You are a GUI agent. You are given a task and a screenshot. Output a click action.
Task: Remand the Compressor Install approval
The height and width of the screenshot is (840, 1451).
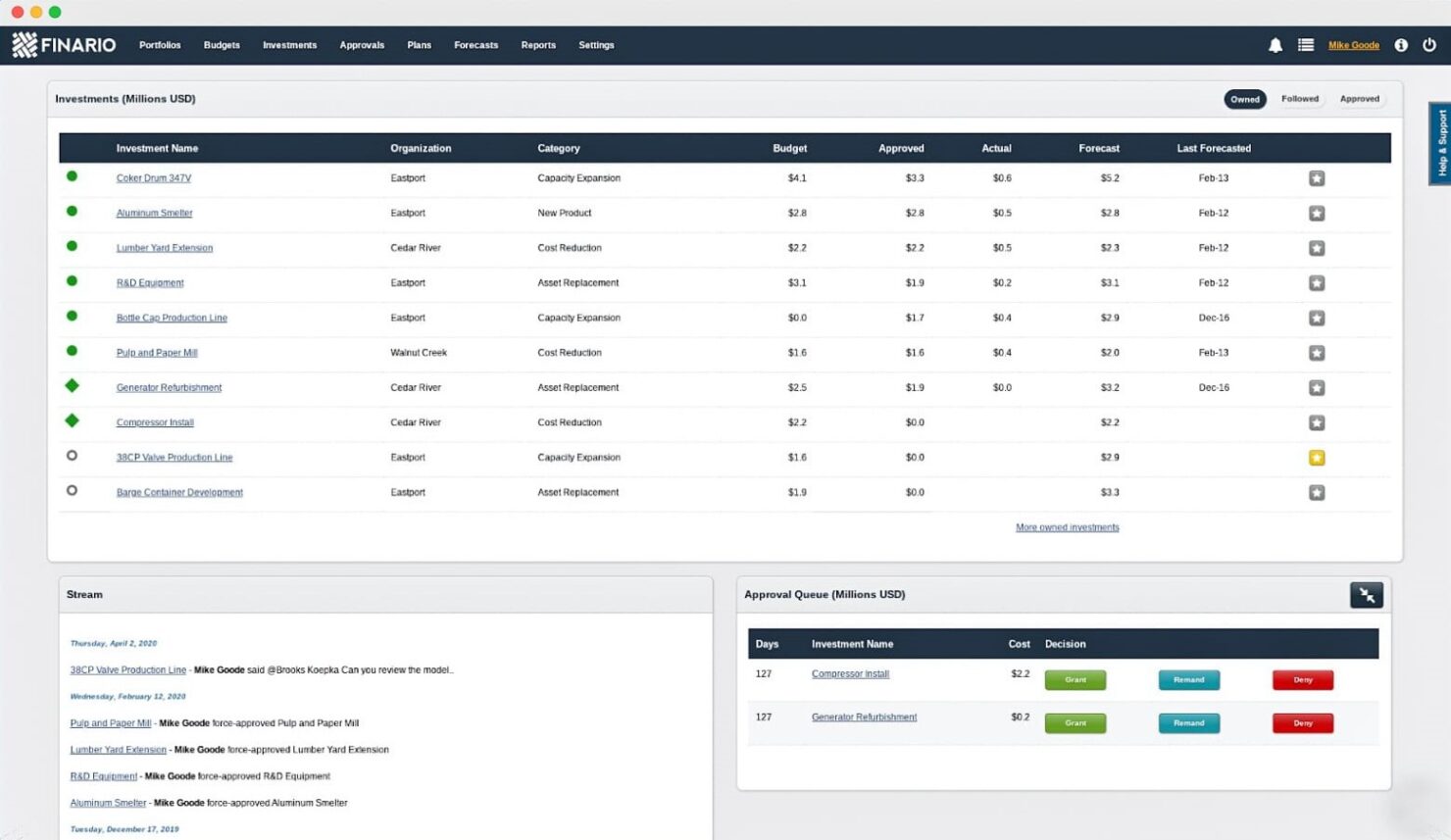pos(1189,679)
